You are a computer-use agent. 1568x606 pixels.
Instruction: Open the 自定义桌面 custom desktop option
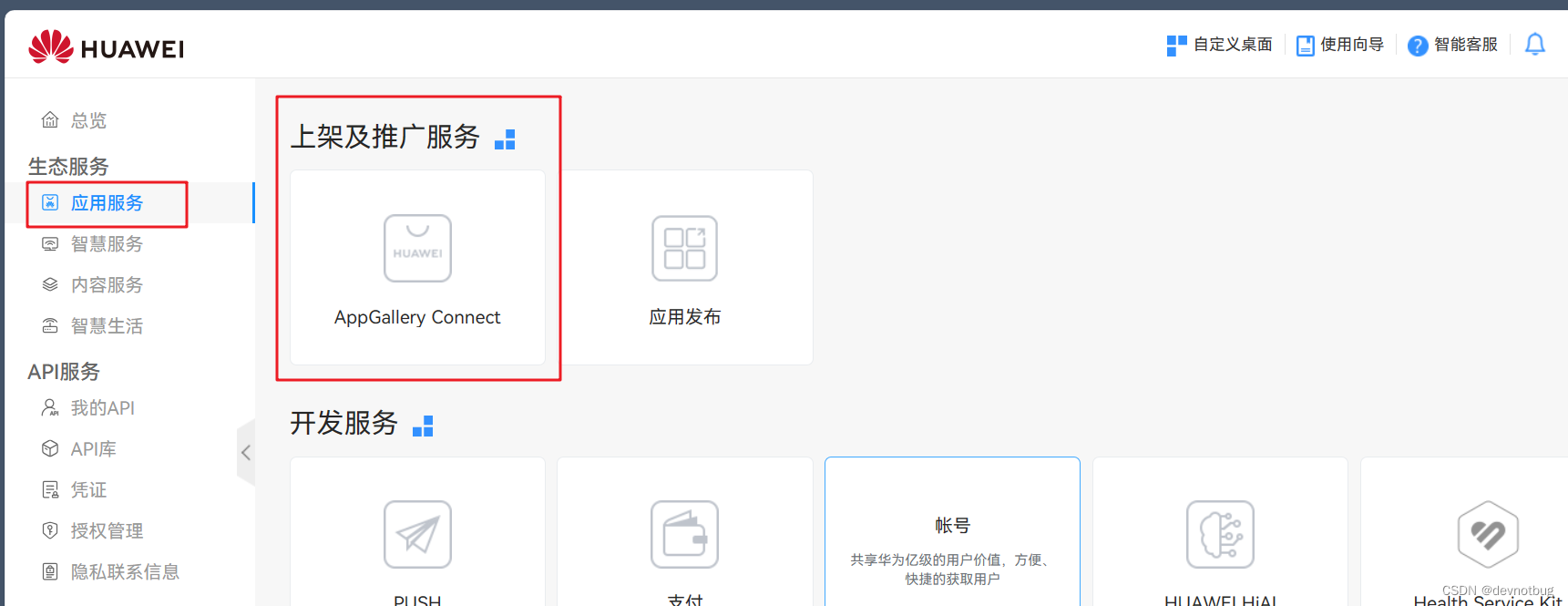[1219, 45]
